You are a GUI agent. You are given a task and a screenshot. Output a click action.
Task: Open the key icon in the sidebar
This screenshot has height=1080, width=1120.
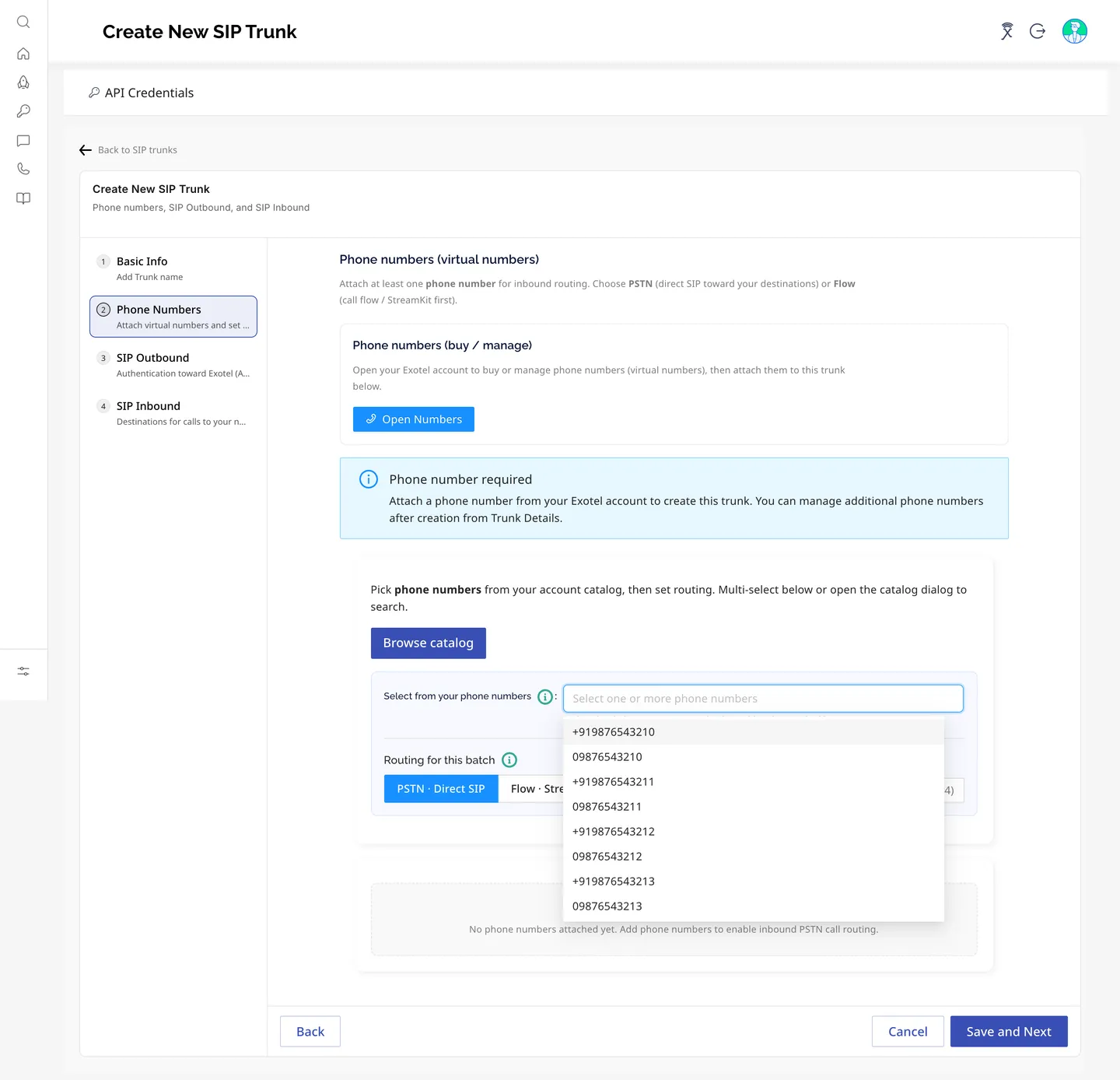pyautogui.click(x=23, y=111)
